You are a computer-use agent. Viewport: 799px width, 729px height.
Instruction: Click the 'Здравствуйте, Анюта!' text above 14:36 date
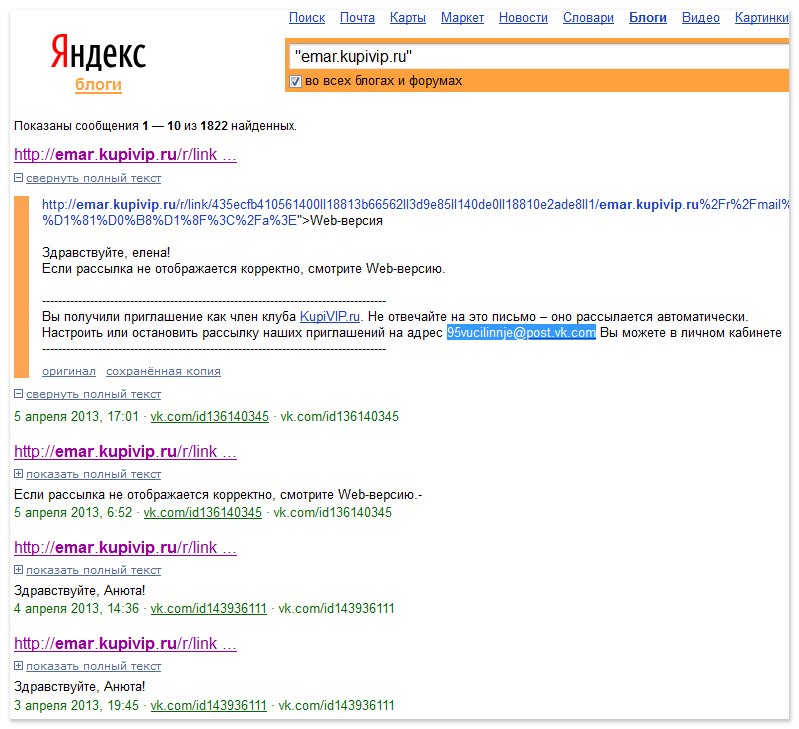pos(79,590)
